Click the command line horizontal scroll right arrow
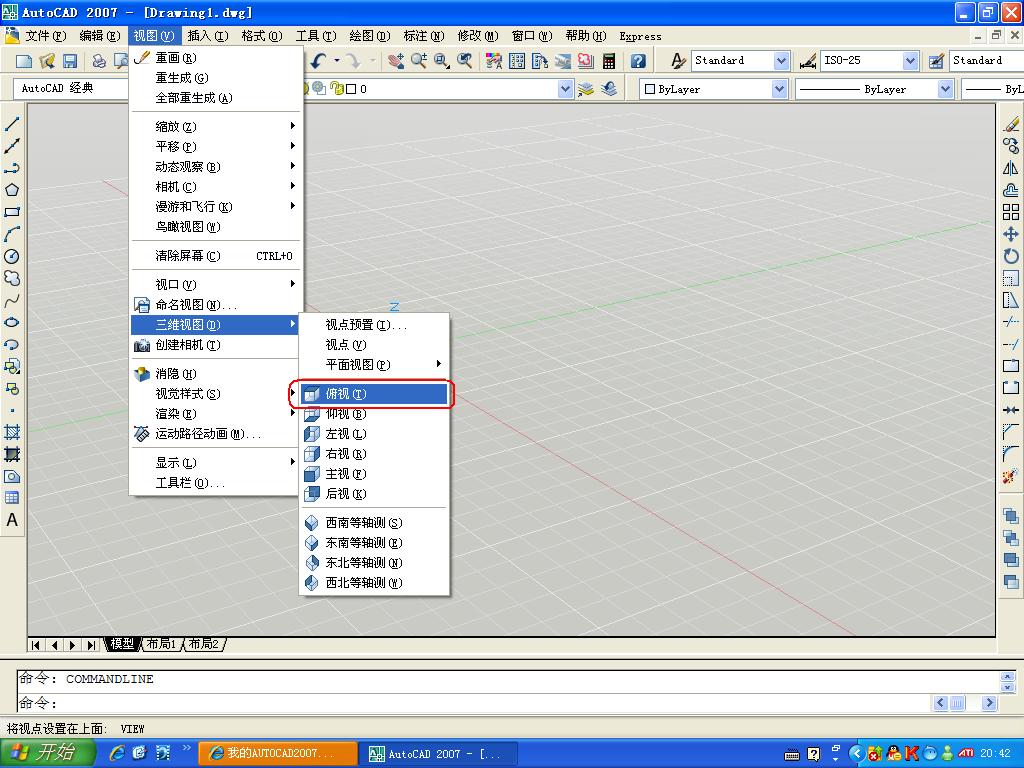1024x768 pixels. 989,703
